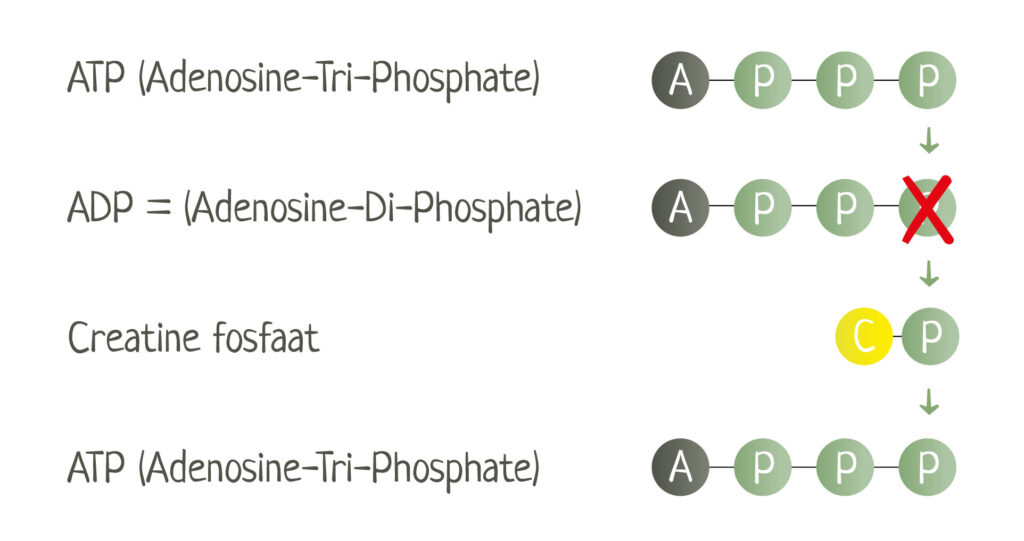Click the dark A circle in top row

680,80
